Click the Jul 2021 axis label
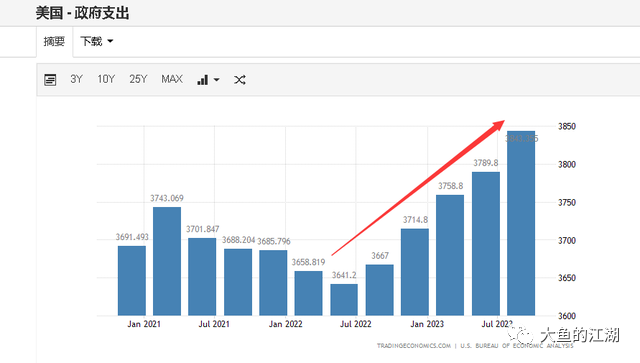This screenshot has width=640, height=363. pyautogui.click(x=214, y=324)
